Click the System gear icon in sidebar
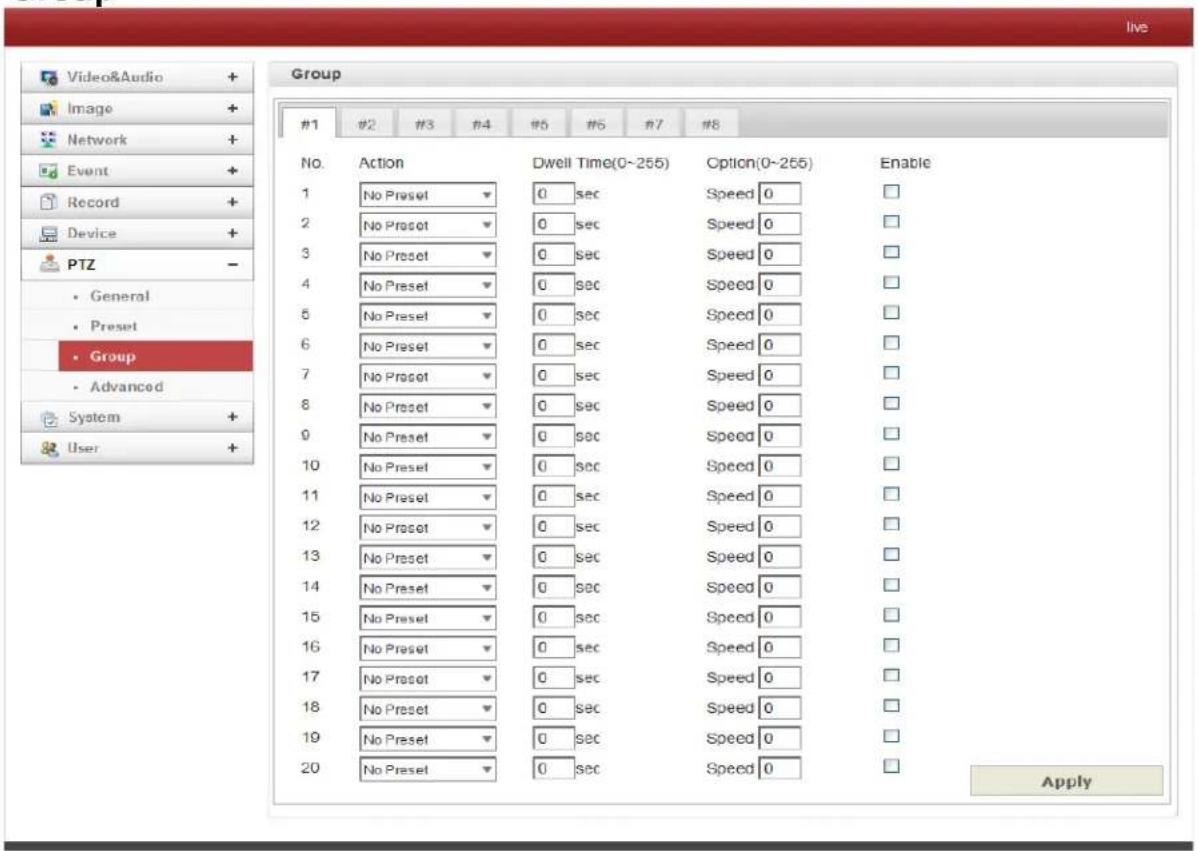 50,418
